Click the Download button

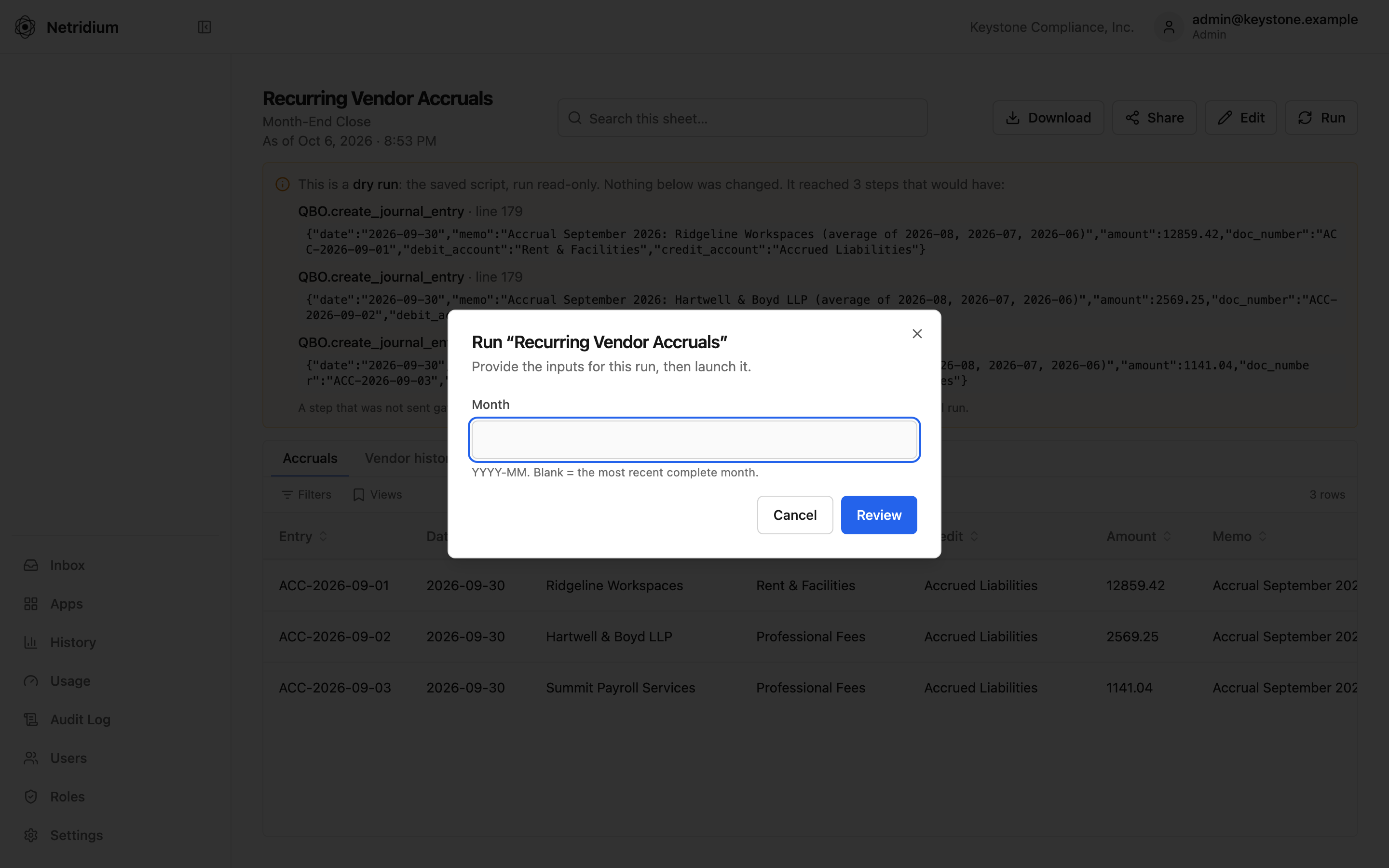tap(1048, 118)
